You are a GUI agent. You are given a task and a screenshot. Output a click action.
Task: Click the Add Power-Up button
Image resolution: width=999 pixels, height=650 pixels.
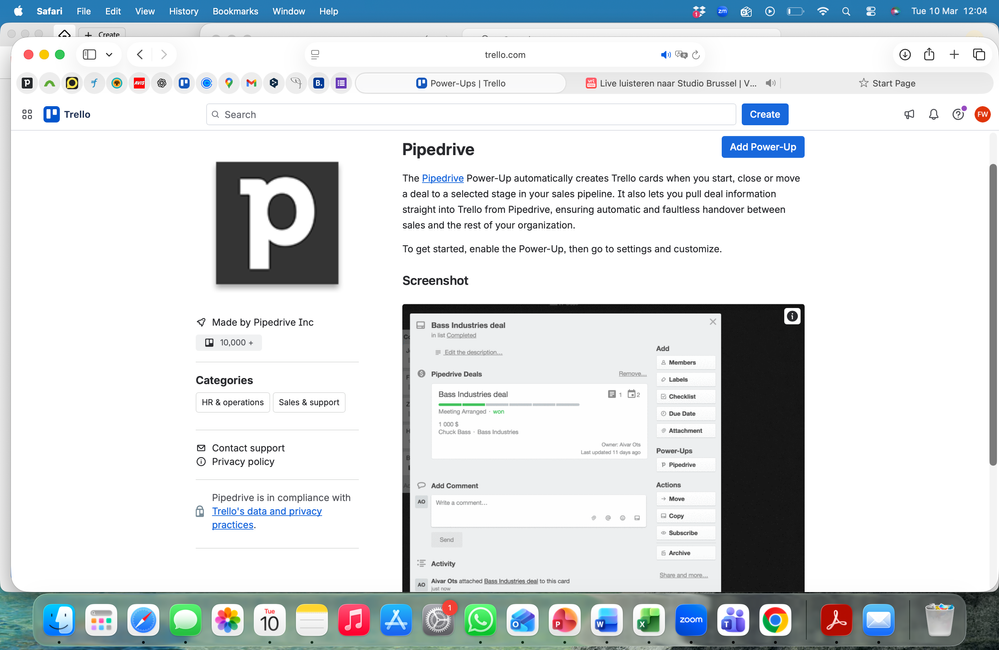click(x=763, y=147)
